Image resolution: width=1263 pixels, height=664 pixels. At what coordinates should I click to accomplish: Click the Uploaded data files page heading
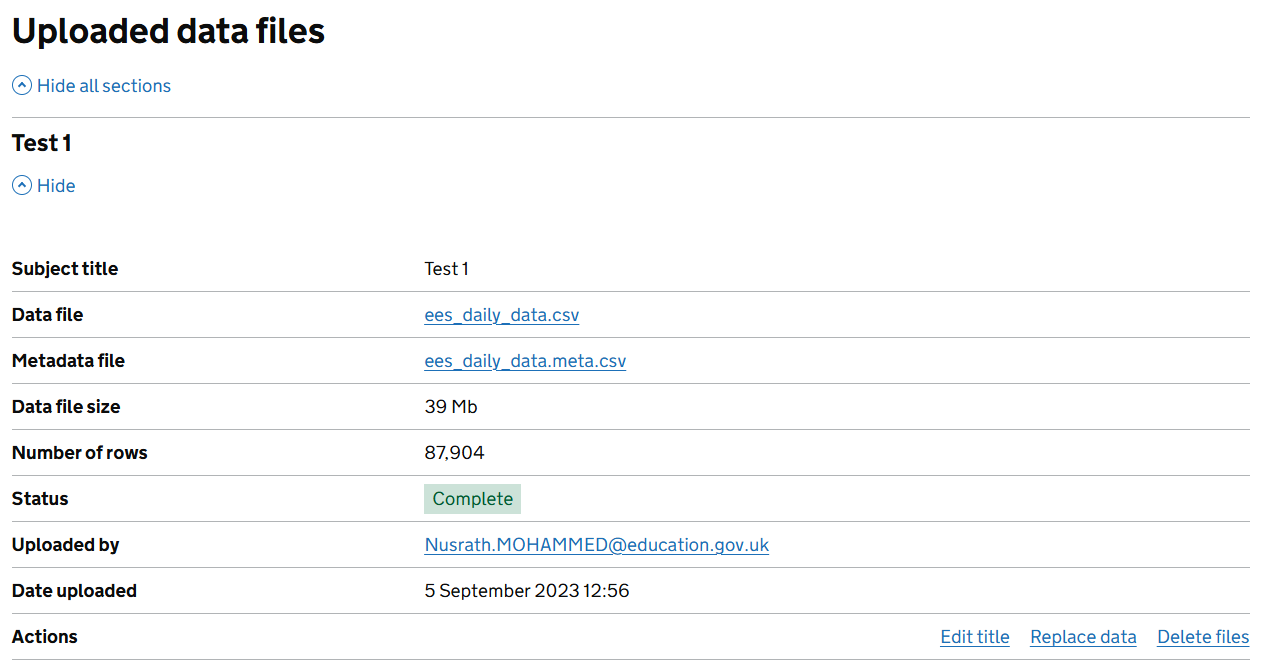point(168,31)
